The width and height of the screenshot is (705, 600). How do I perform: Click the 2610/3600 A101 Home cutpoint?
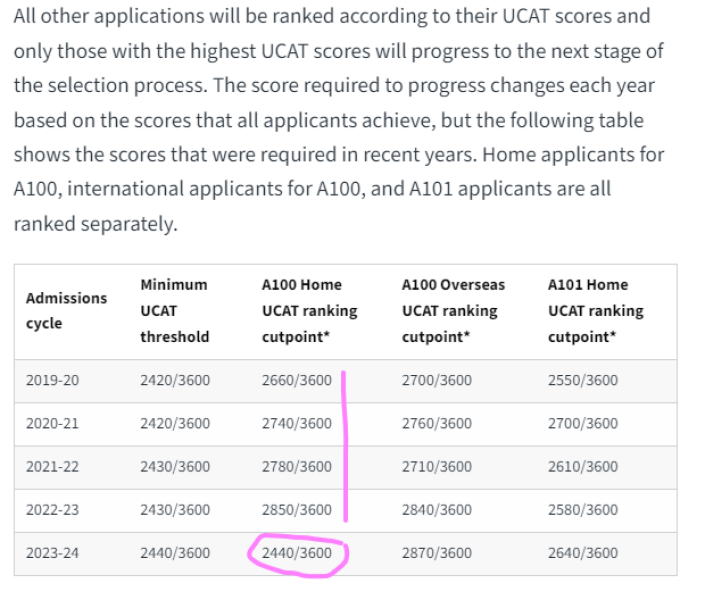(583, 467)
